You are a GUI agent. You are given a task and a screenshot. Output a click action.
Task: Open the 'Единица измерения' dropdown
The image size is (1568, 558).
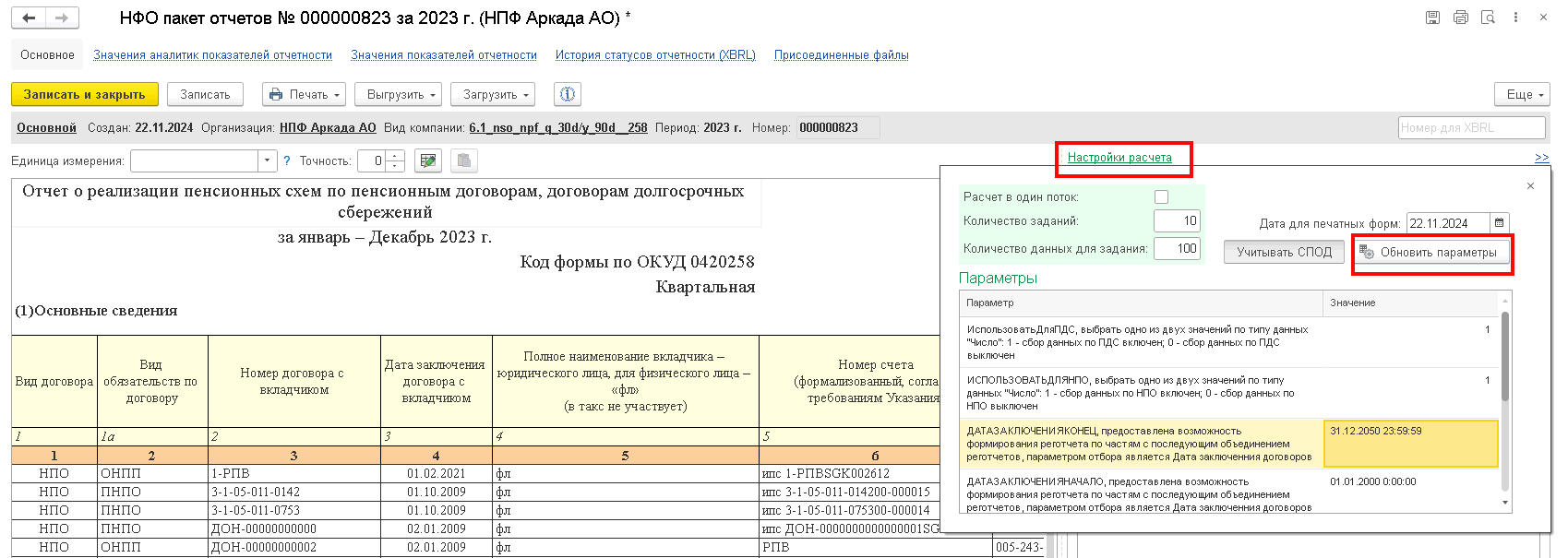268,160
